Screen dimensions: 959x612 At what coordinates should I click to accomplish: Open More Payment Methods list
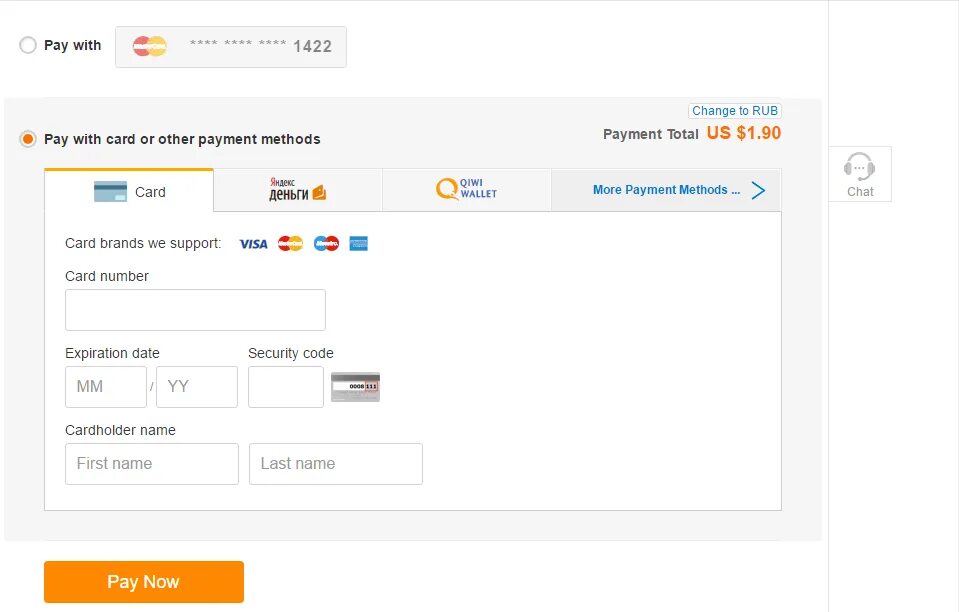click(x=666, y=190)
